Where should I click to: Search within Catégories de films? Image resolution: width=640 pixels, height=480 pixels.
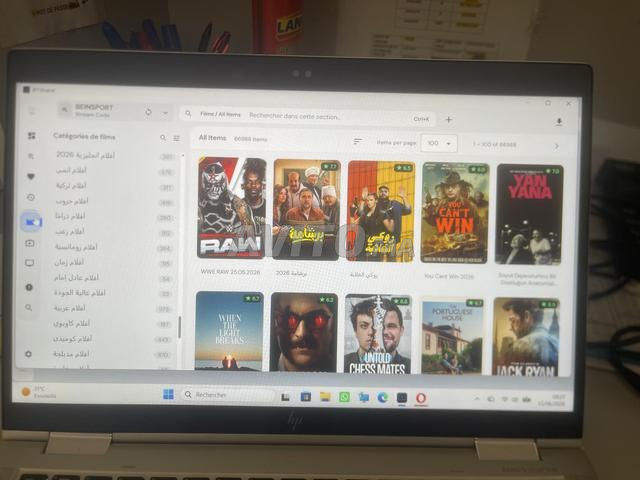point(163,138)
